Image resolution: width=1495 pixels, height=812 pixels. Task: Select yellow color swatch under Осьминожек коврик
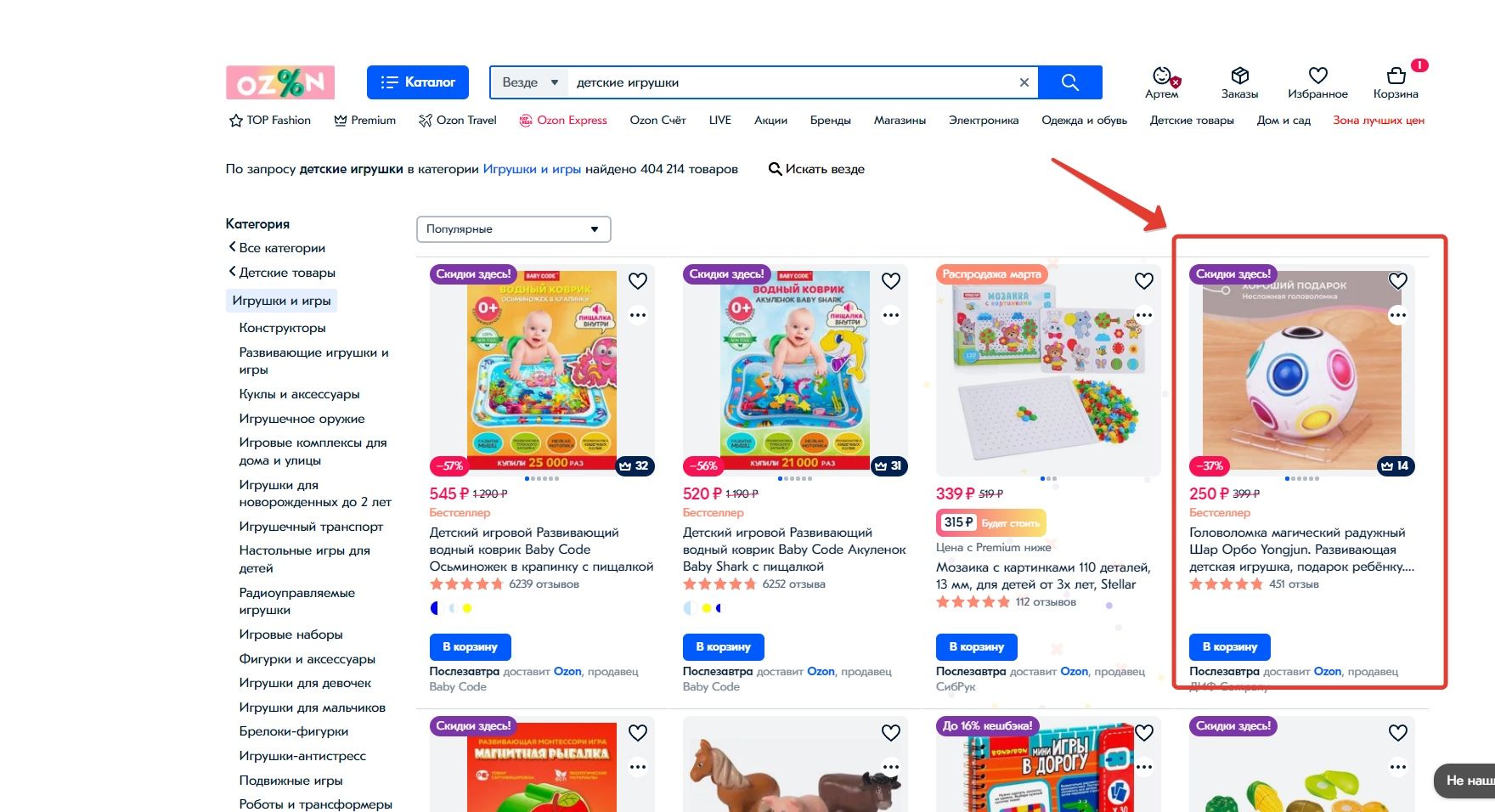(x=467, y=608)
